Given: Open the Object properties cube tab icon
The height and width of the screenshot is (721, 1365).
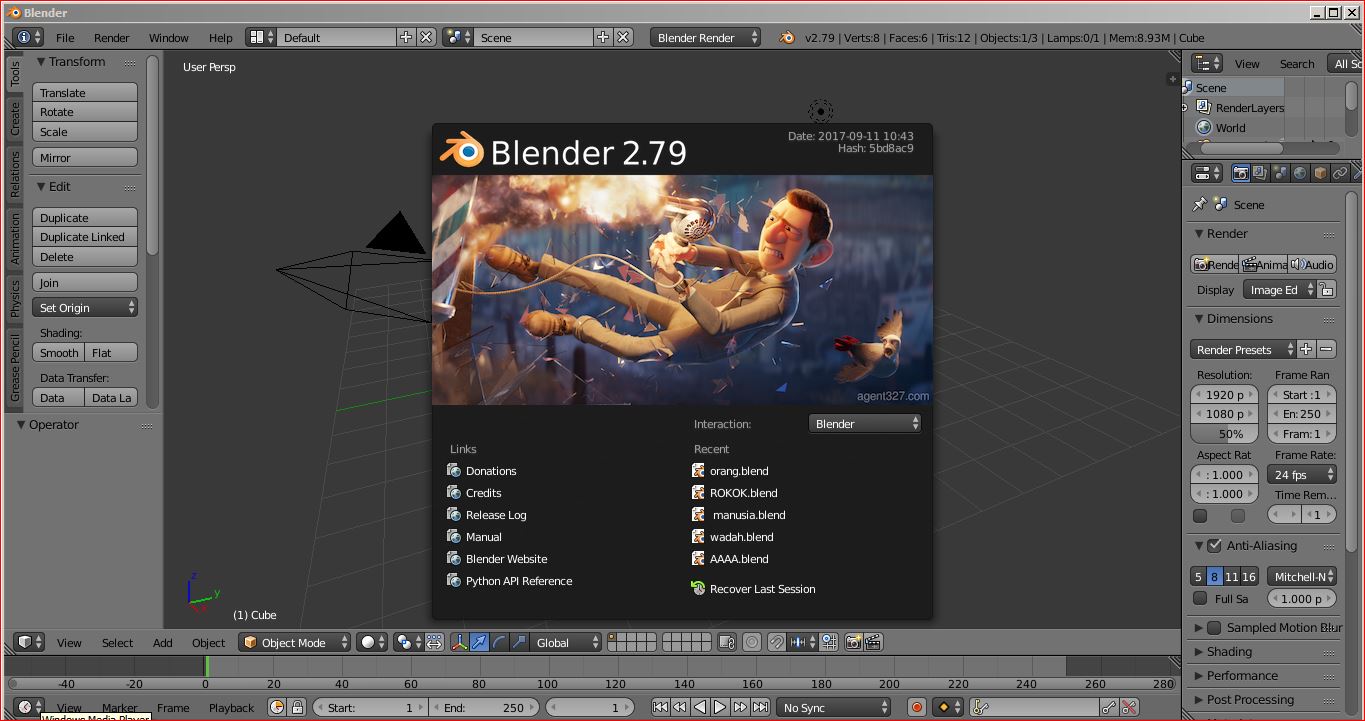Looking at the screenshot, I should 1320,173.
